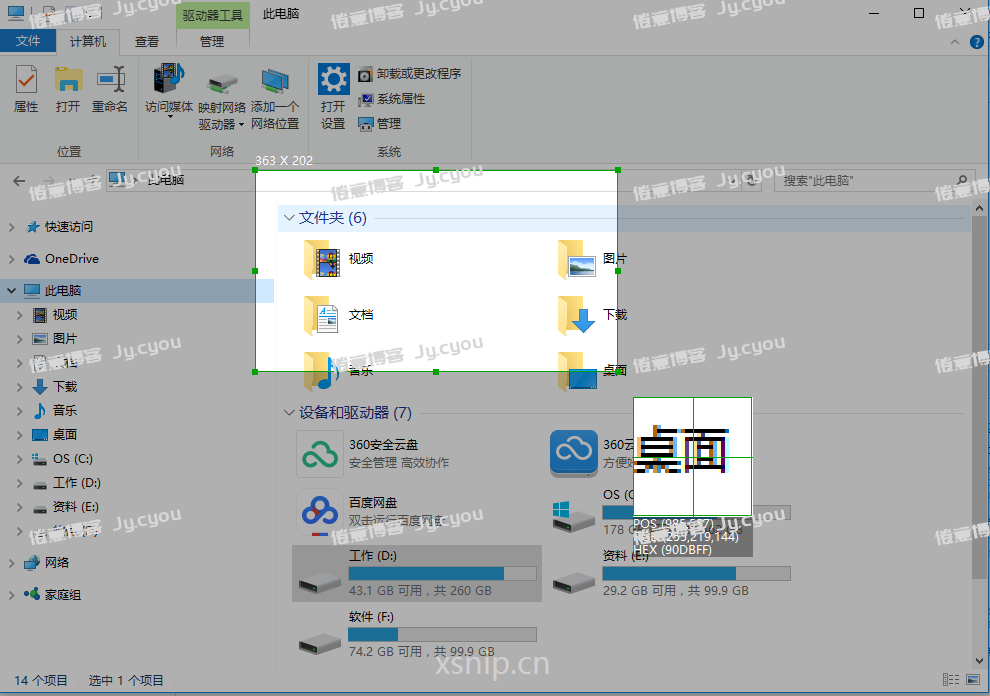Click the back navigation arrow

19,181
